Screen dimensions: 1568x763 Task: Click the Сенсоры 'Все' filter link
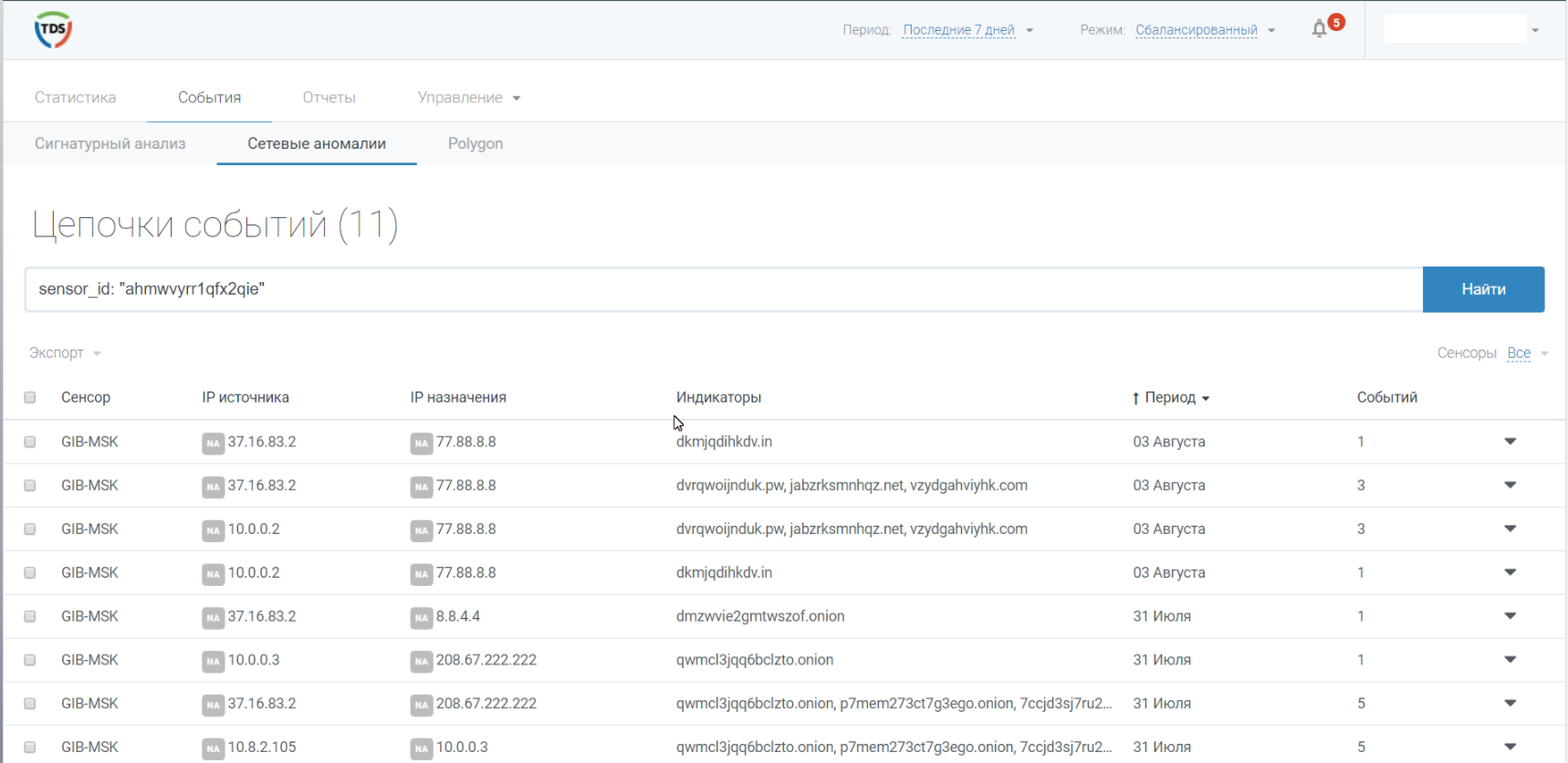coord(1519,353)
